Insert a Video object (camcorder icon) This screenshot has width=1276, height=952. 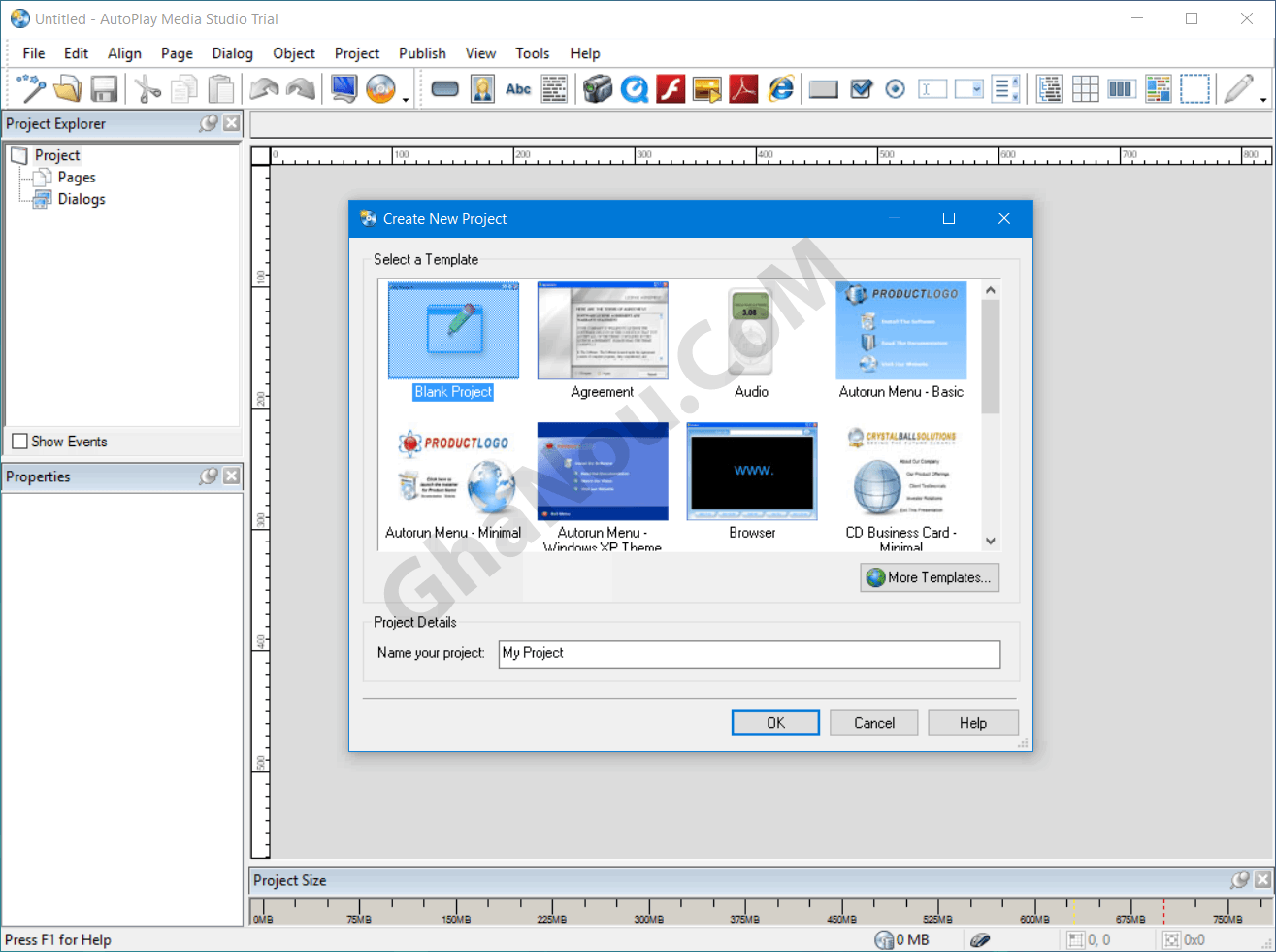(598, 89)
